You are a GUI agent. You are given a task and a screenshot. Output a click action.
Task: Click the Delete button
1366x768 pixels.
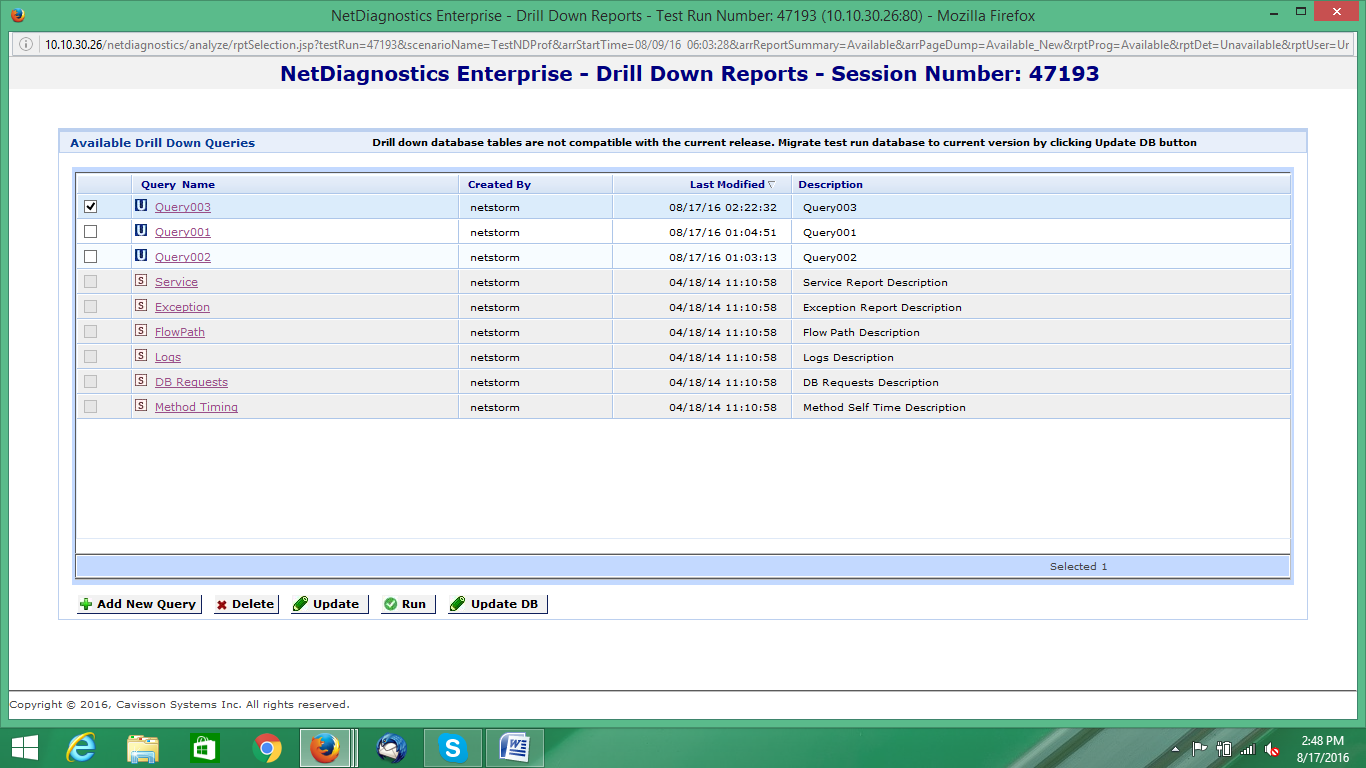tap(246, 604)
